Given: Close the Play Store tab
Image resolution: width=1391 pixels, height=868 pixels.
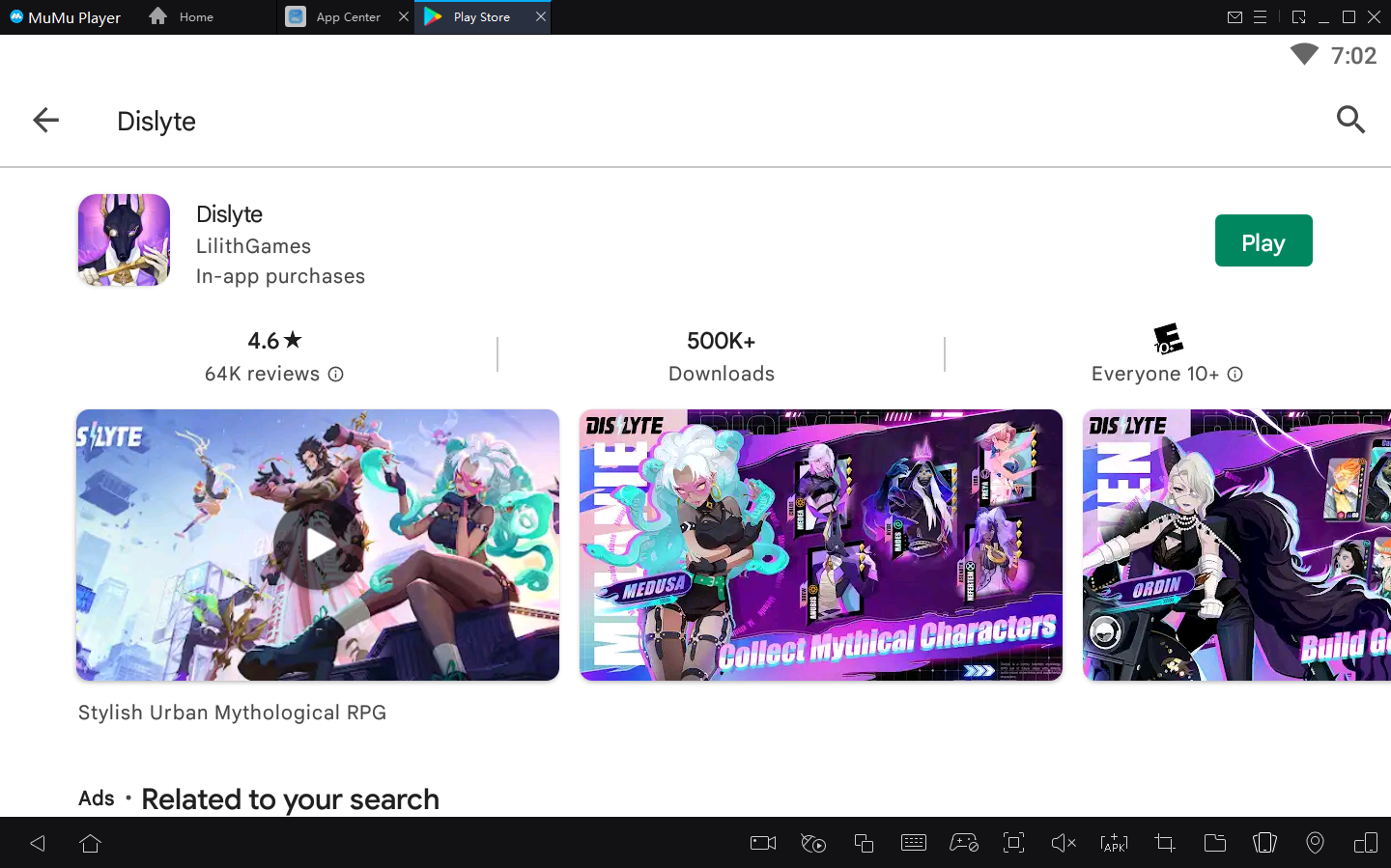Looking at the screenshot, I should [541, 16].
